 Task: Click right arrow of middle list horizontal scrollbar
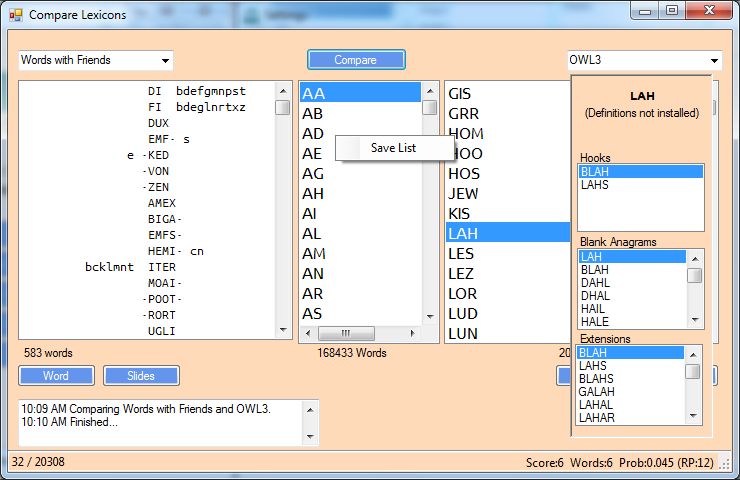point(412,333)
